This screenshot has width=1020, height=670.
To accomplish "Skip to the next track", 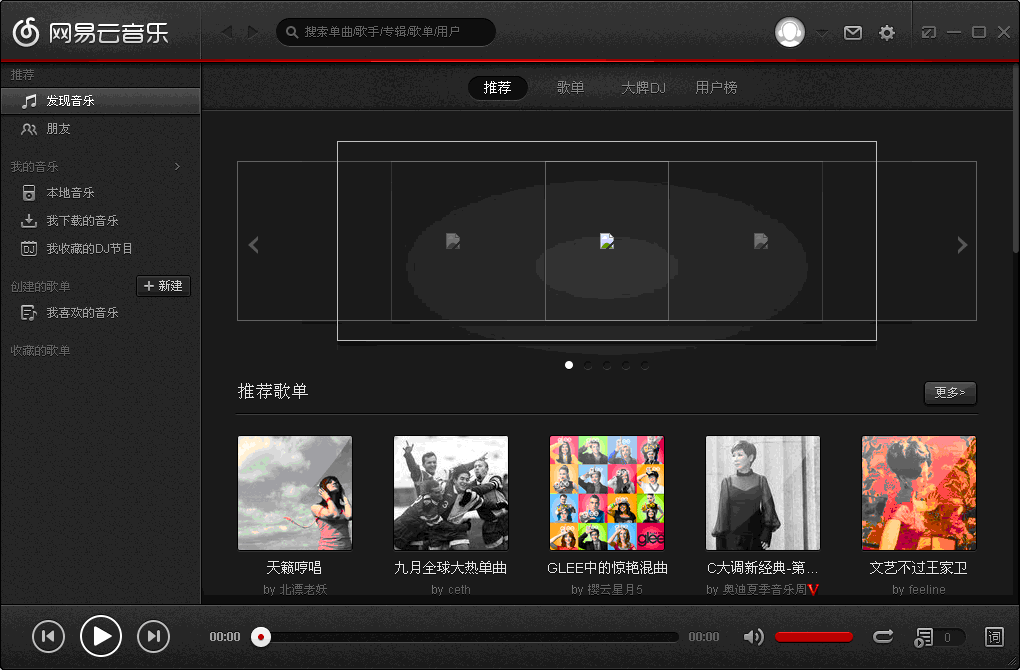I will pos(153,636).
